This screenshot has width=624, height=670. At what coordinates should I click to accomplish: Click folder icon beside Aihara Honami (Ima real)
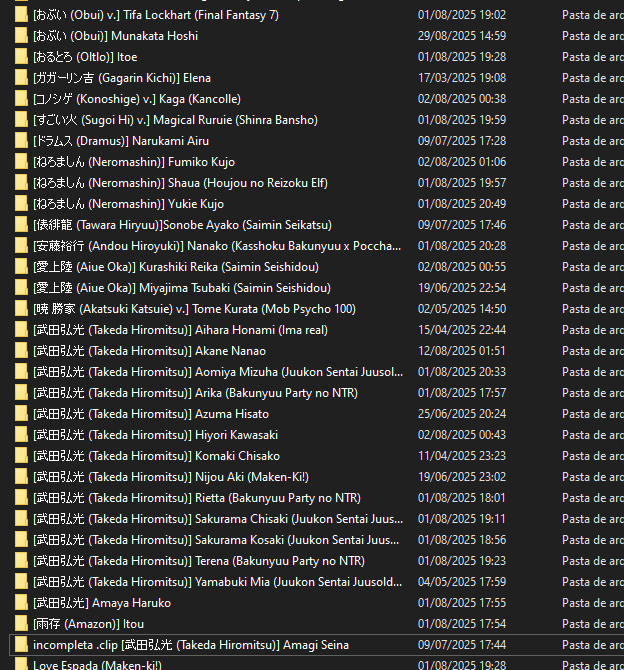(x=21, y=330)
